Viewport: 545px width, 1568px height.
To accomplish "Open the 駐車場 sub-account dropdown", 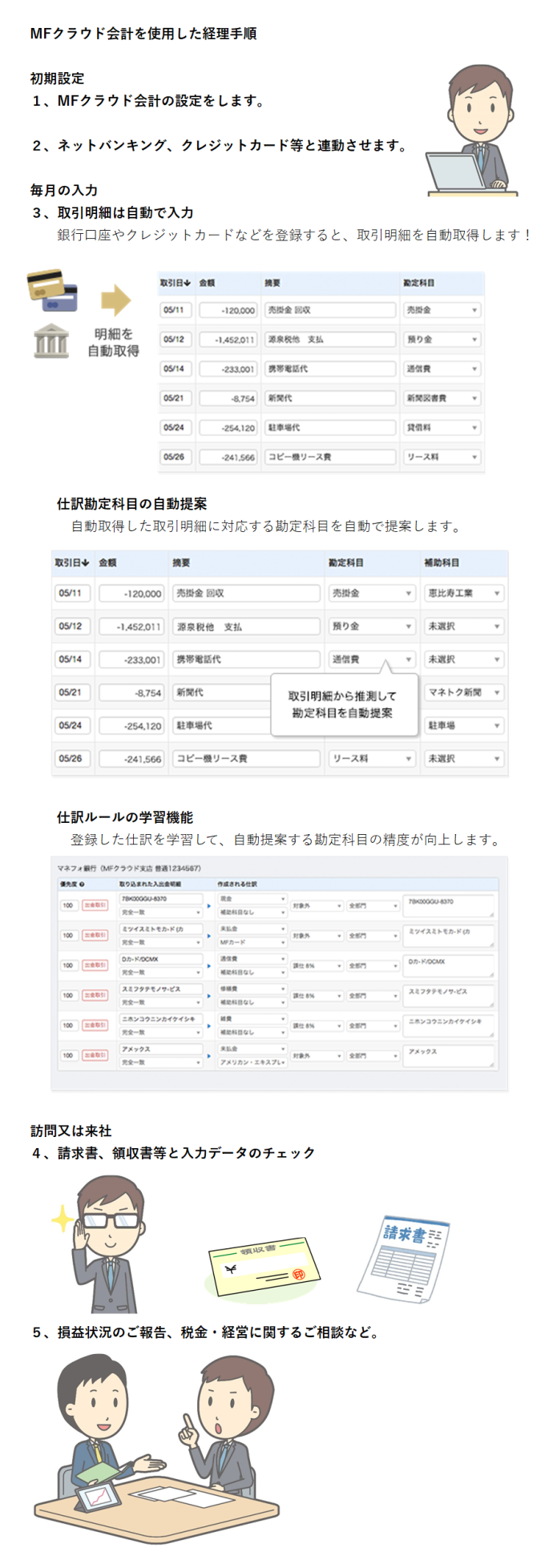I will [464, 725].
